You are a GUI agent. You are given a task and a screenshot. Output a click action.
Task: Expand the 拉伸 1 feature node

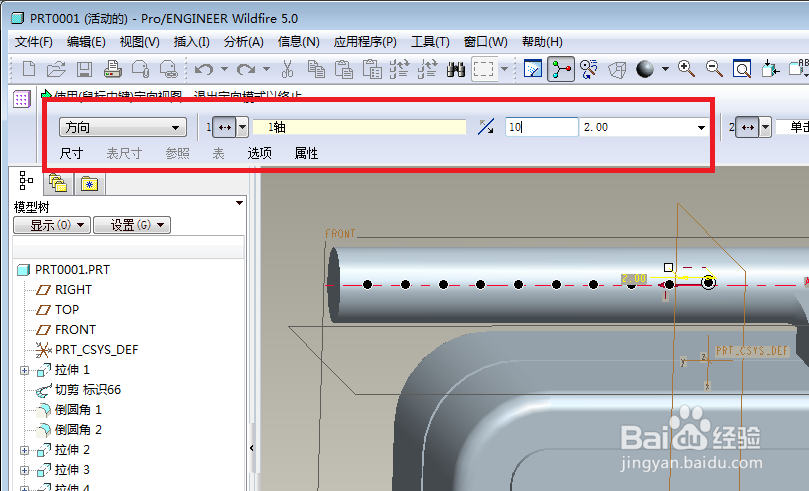coord(24,370)
